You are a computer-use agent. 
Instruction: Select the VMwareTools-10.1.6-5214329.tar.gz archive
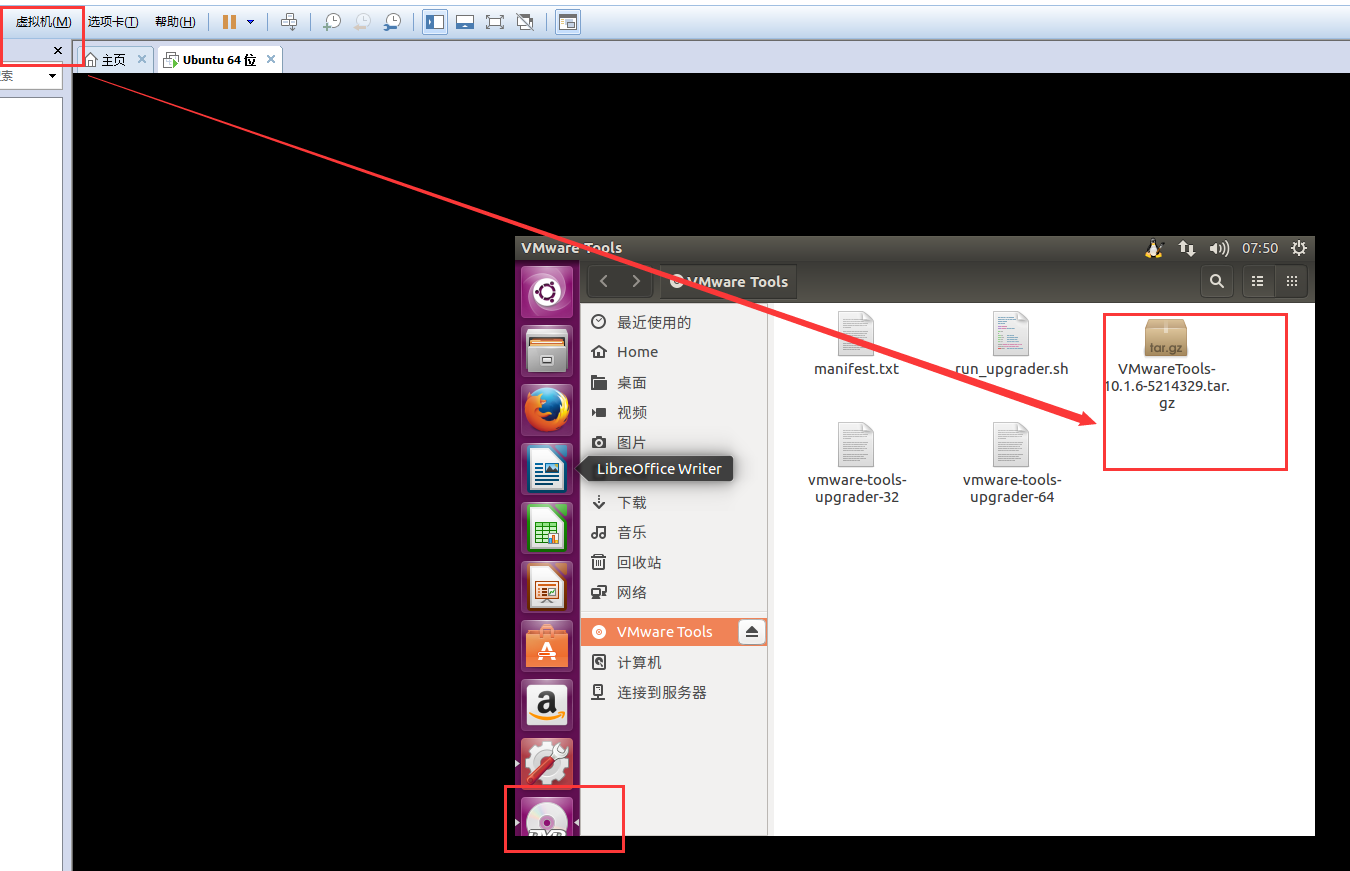click(1166, 365)
